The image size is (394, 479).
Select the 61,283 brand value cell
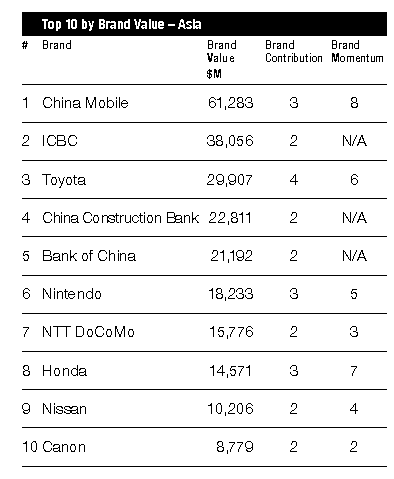231,103
